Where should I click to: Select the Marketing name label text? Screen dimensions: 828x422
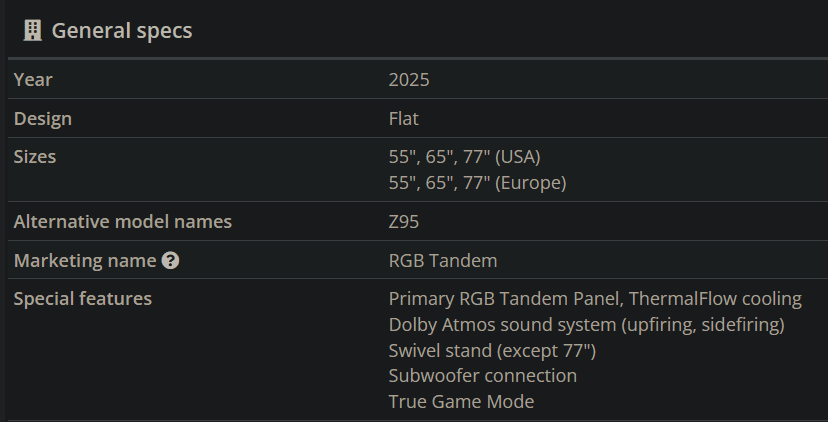[85, 261]
